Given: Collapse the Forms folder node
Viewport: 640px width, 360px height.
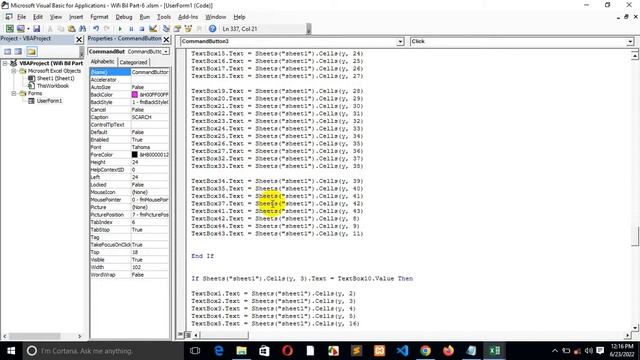Looking at the screenshot, I should click(x=14, y=93).
